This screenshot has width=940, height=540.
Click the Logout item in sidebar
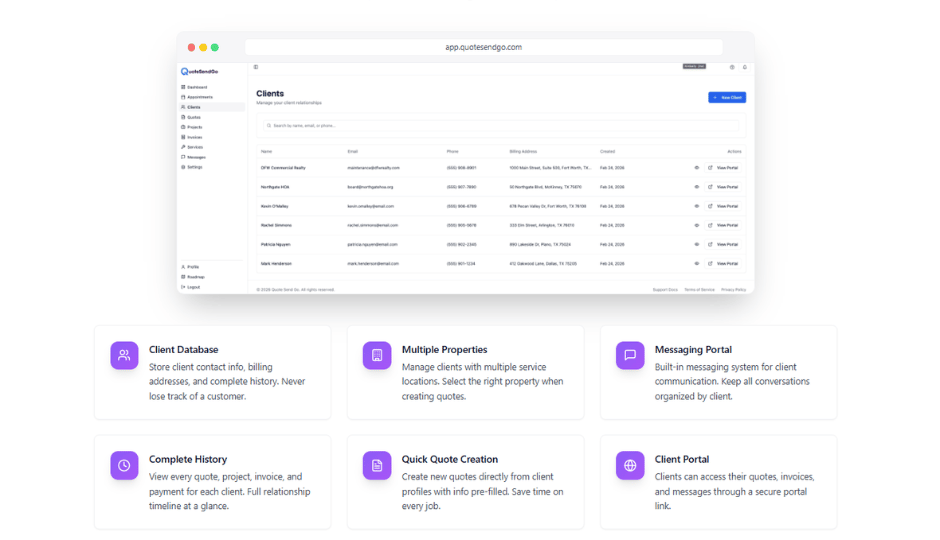[x=191, y=287]
